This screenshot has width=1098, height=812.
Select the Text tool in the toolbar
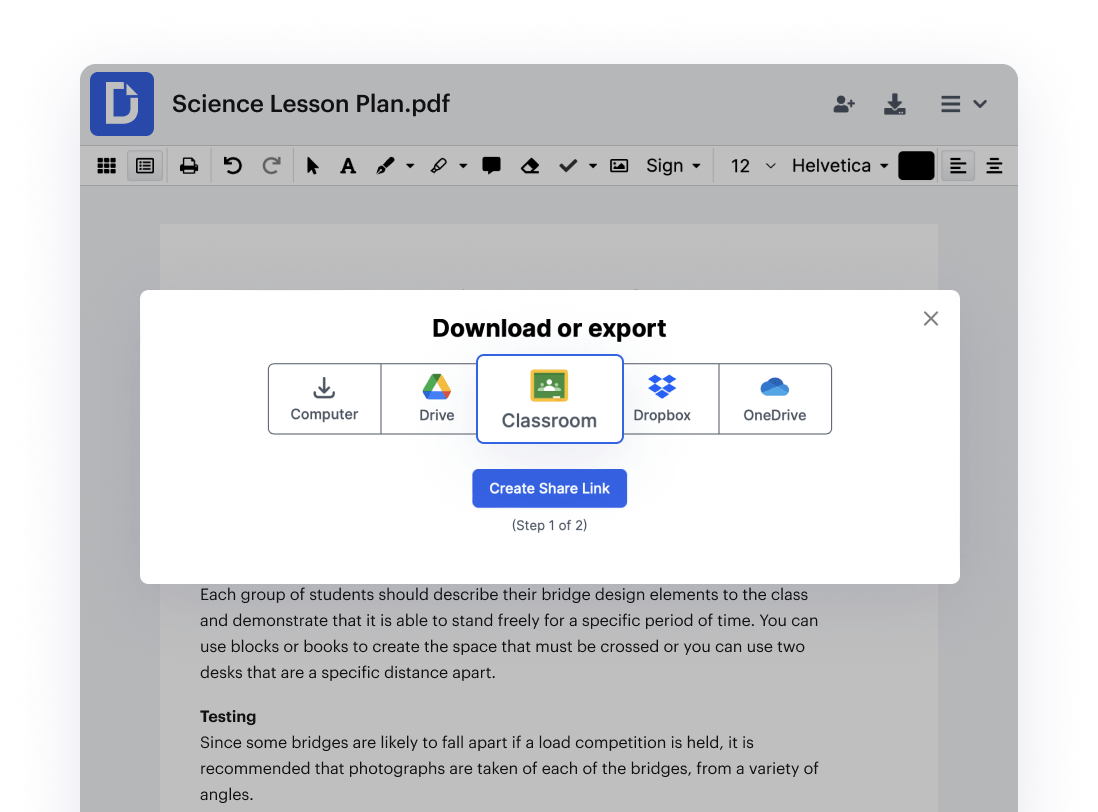point(347,165)
